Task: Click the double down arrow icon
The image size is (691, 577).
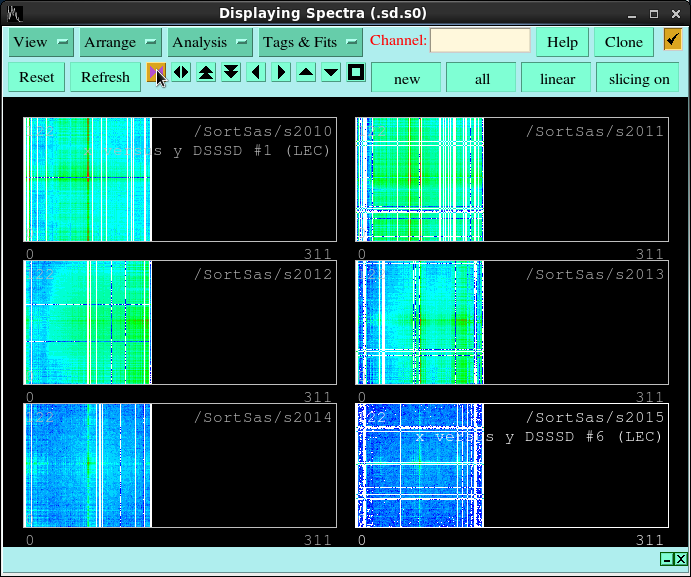Action: tap(231, 73)
